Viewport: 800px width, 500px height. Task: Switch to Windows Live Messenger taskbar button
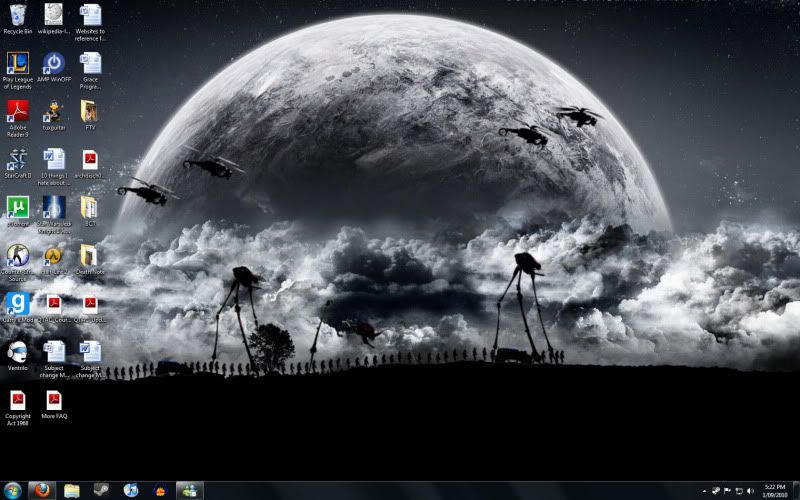coord(190,490)
